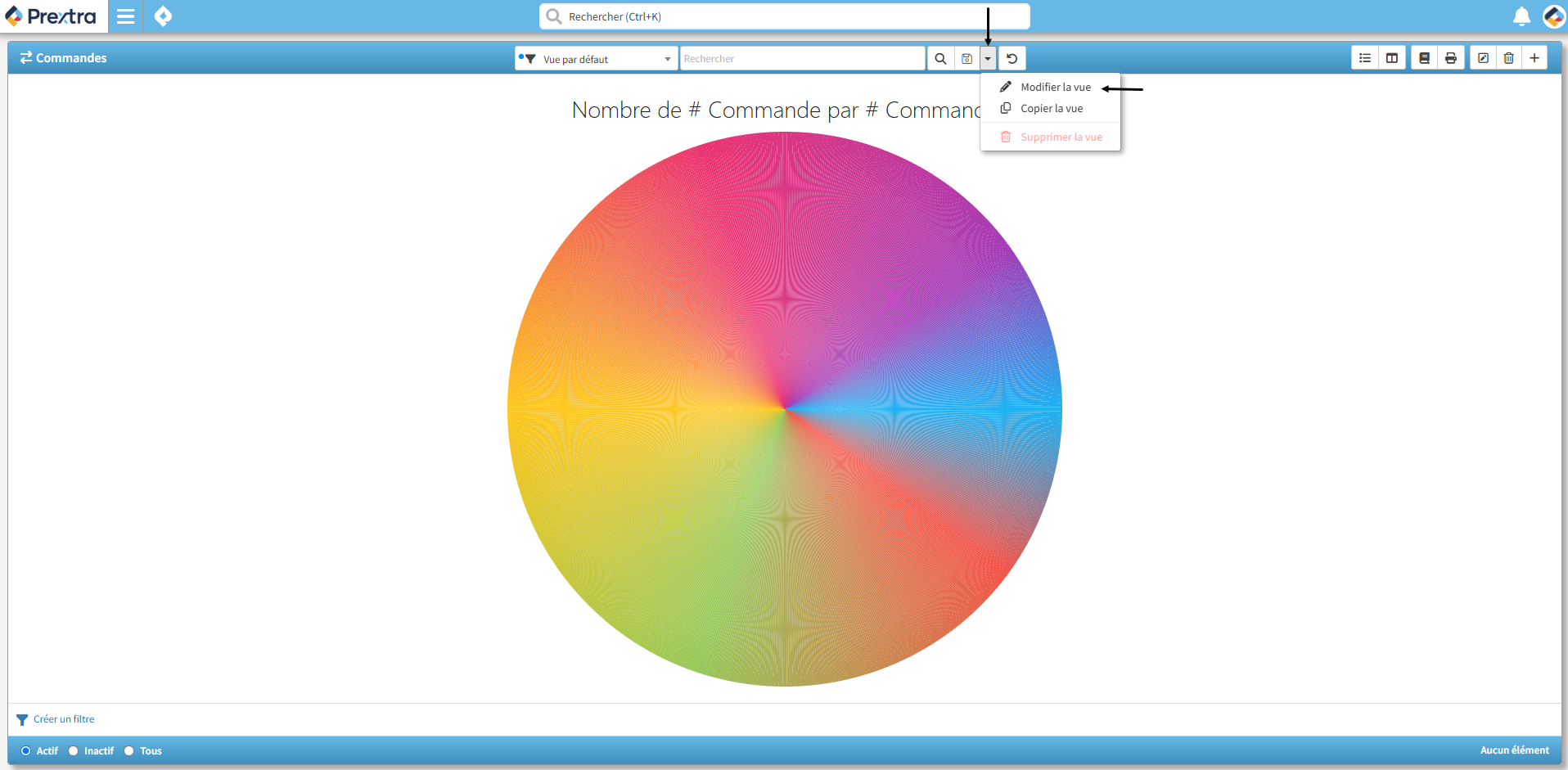Image resolution: width=1568 pixels, height=770 pixels.
Task: Switch to list display icon
Action: [1365, 58]
